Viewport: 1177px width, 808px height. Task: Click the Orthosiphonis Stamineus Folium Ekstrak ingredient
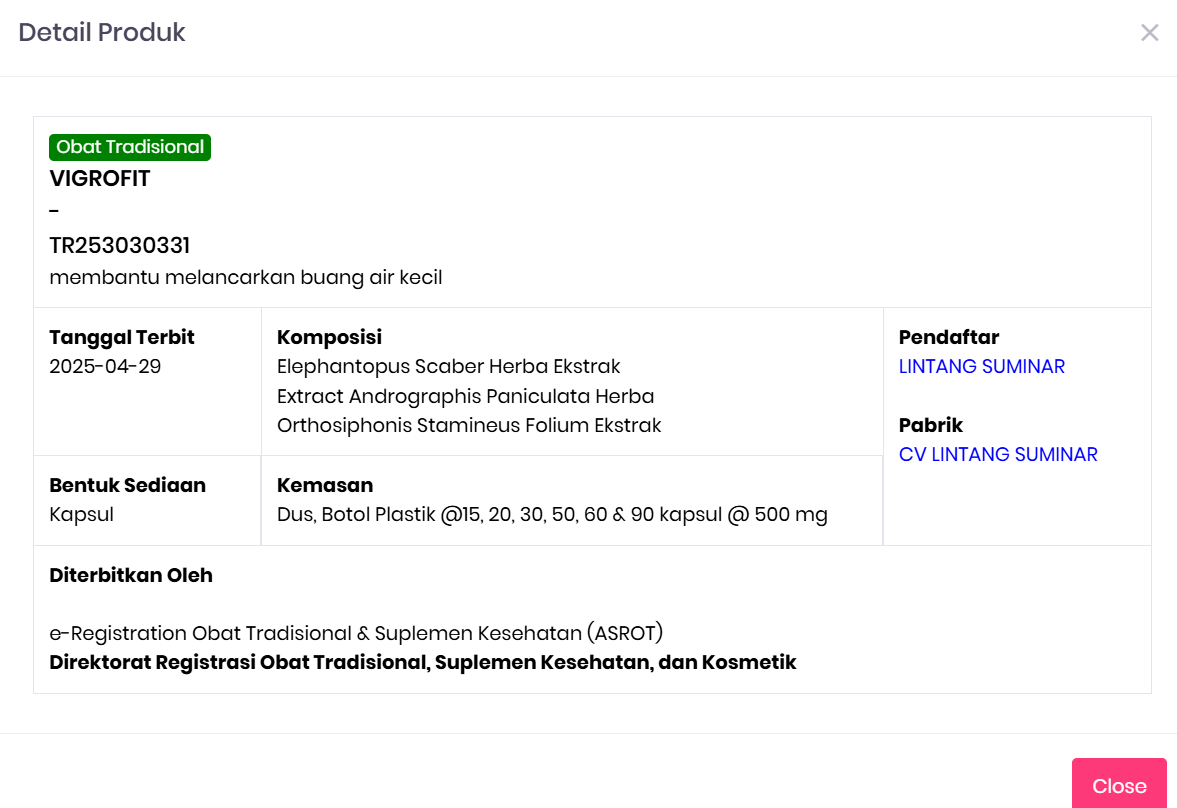point(469,426)
